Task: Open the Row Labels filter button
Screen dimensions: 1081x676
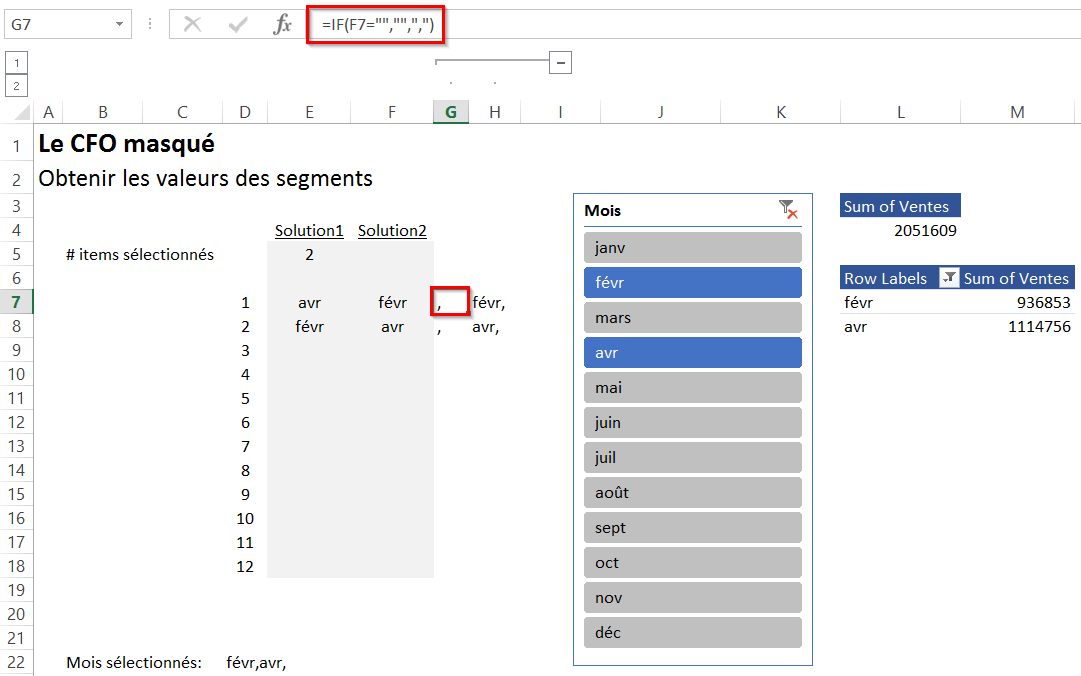Action: tap(949, 278)
